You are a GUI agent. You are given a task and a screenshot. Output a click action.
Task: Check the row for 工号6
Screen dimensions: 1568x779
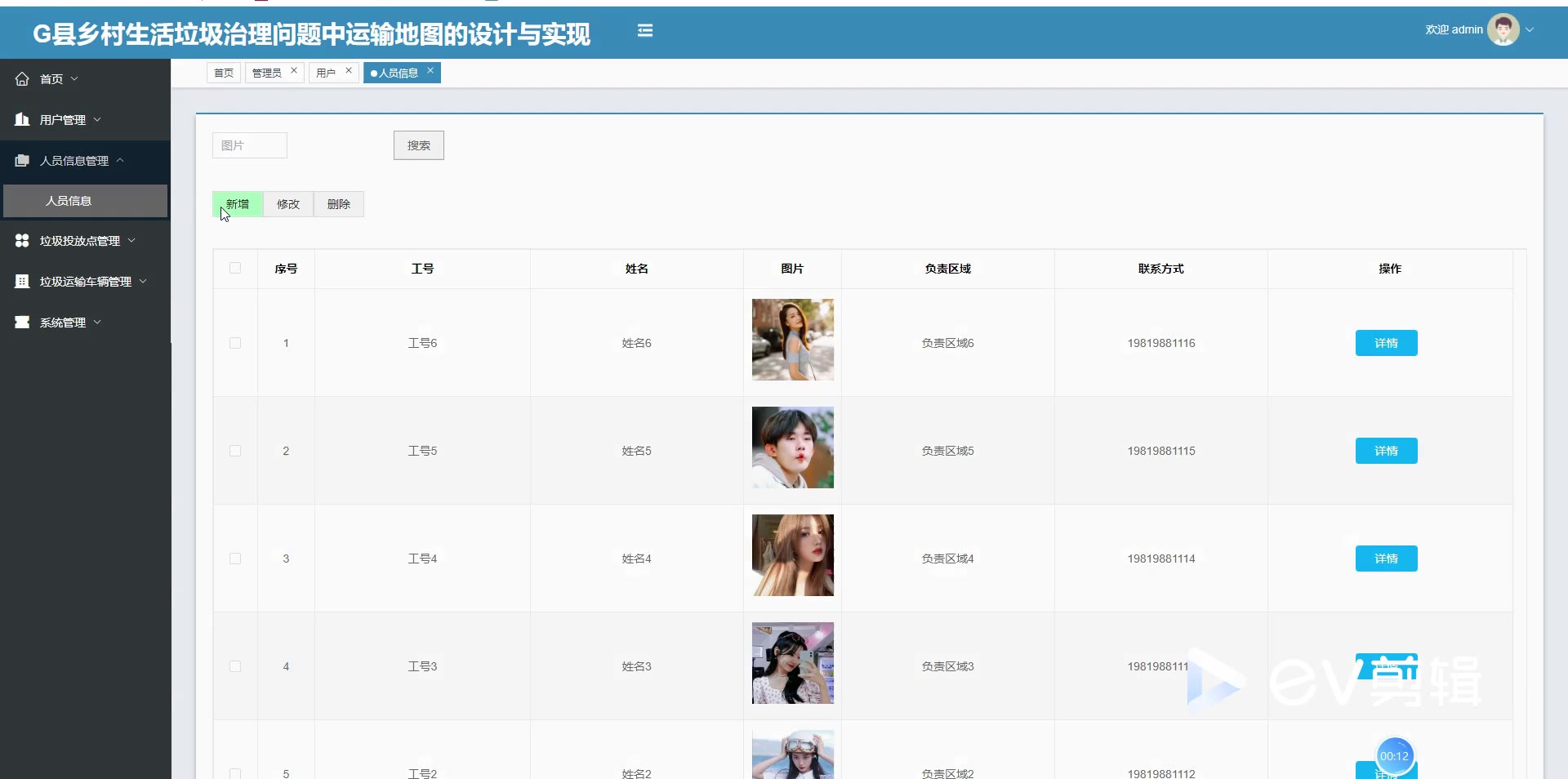(235, 343)
